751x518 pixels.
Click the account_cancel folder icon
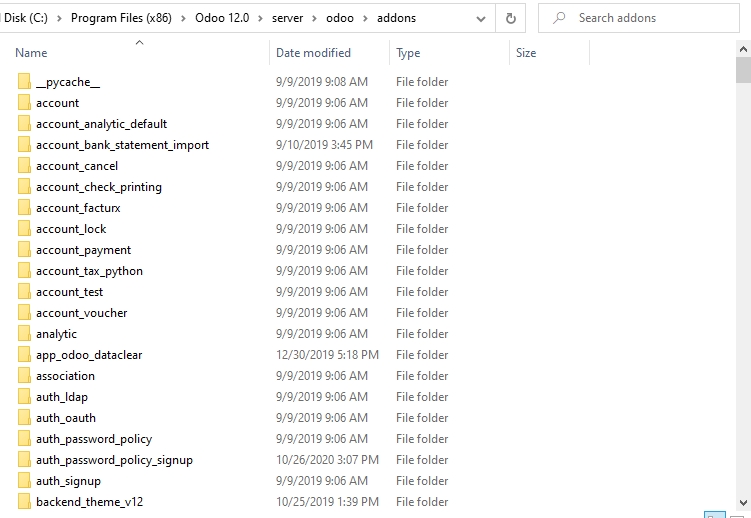pyautogui.click(x=24, y=166)
